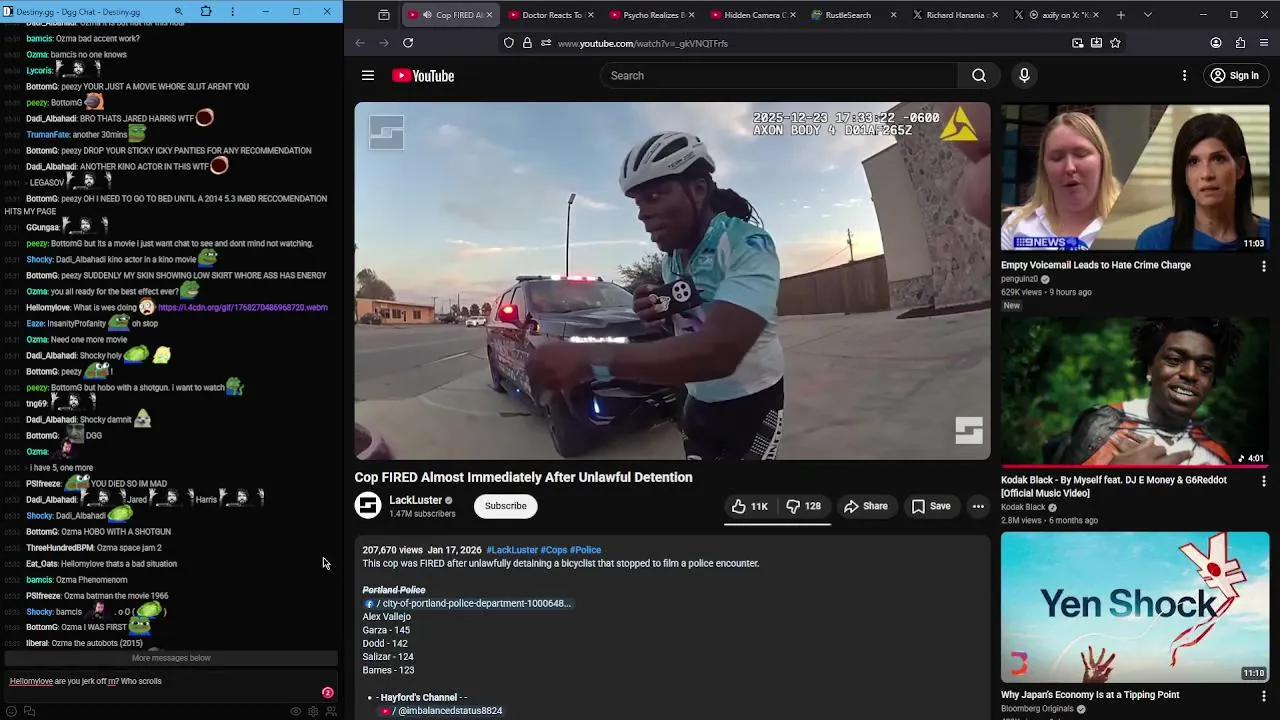Screen dimensions: 1280x720
Task: Like the video with 11K likes
Action: coord(749,506)
